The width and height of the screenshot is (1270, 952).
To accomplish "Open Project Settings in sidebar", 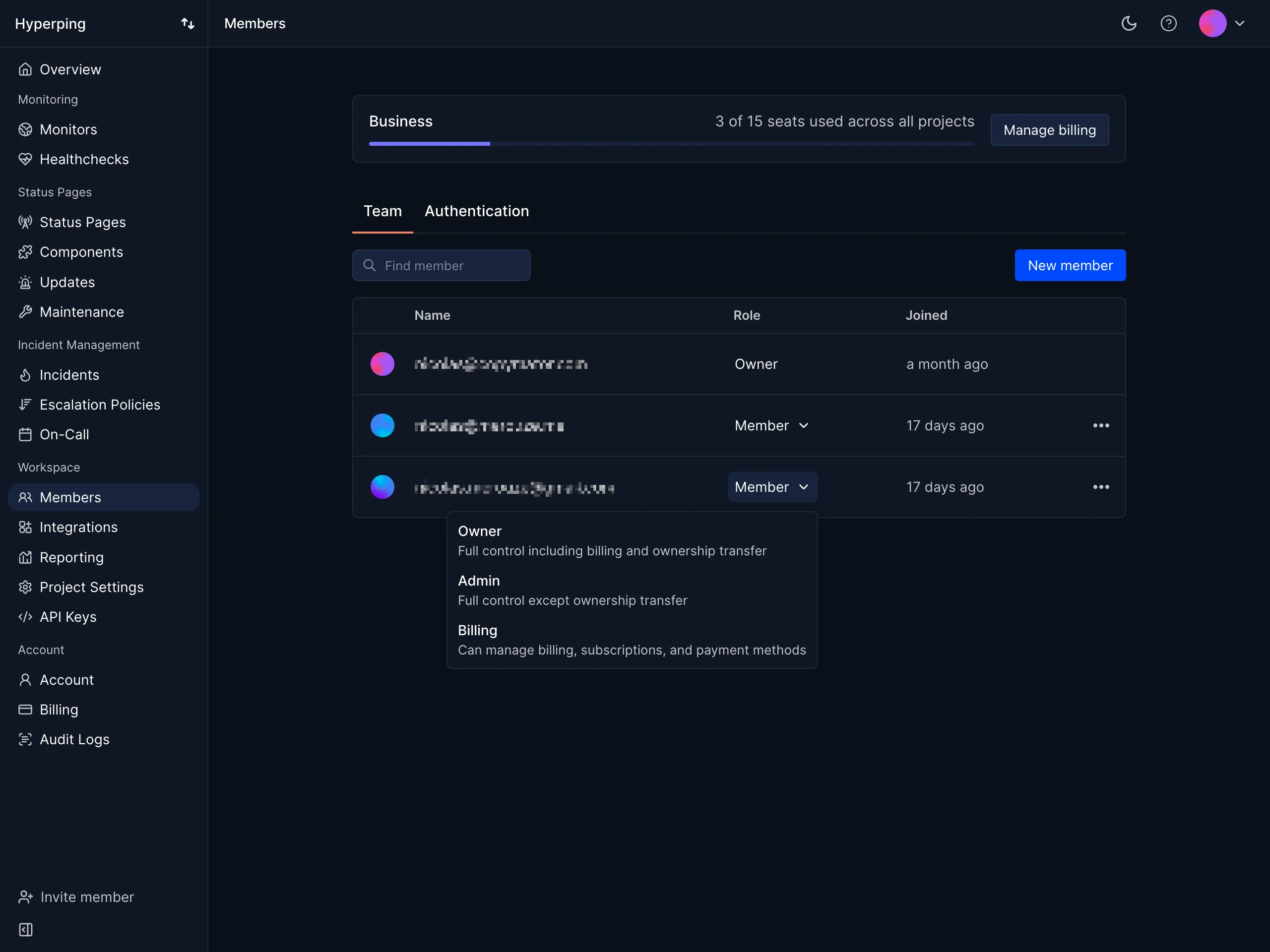I will click(x=103, y=587).
